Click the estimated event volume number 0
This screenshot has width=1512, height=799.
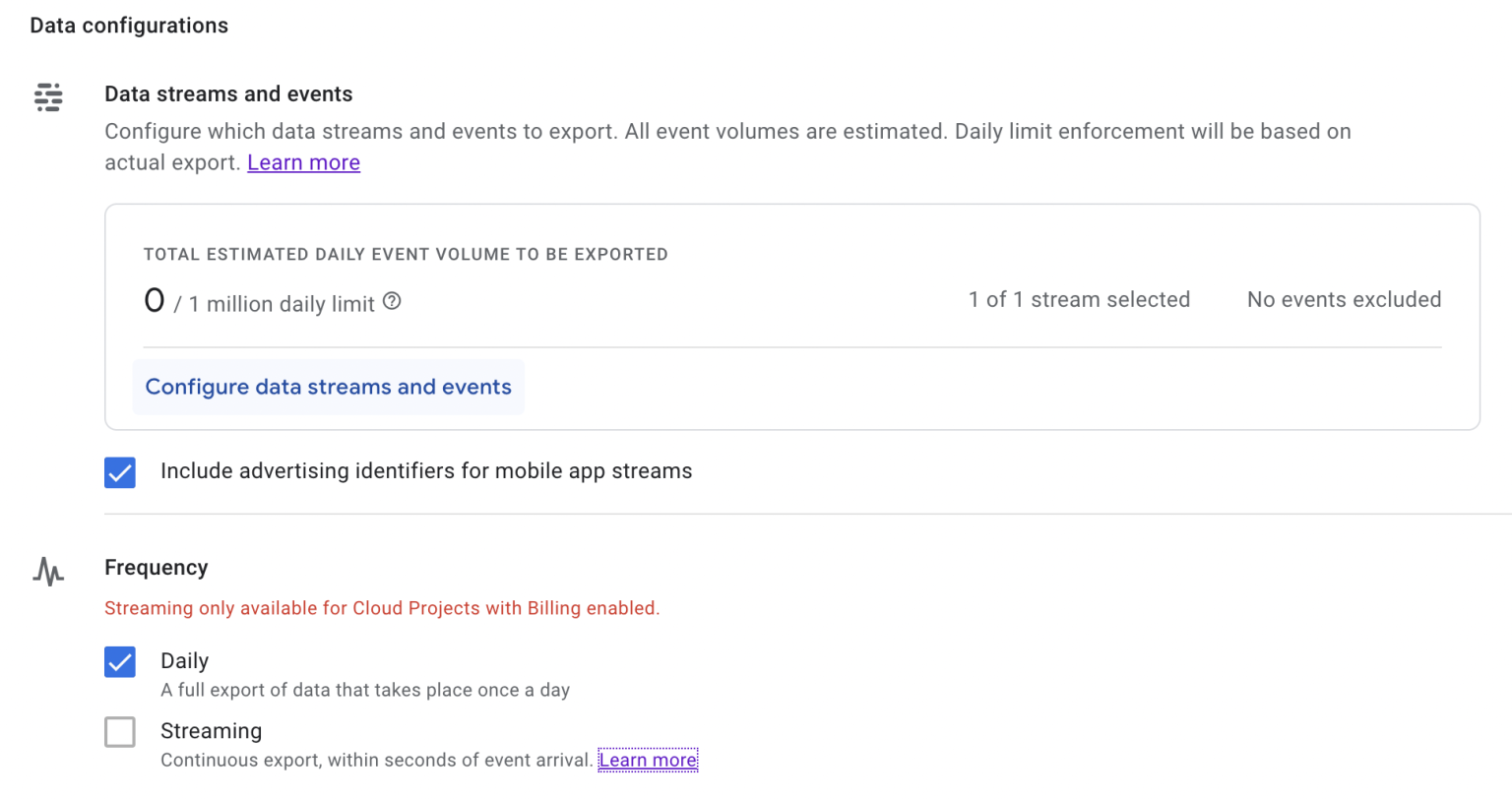tap(155, 300)
